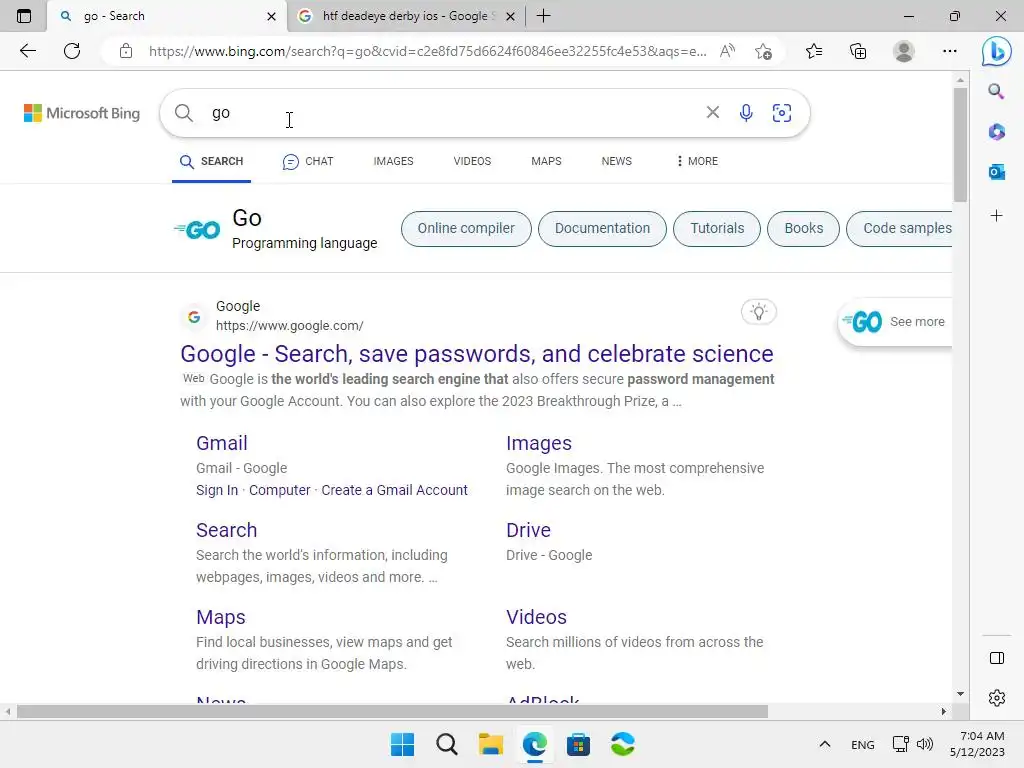
Task: Open result insights lightbulb icon
Action: coord(758,312)
